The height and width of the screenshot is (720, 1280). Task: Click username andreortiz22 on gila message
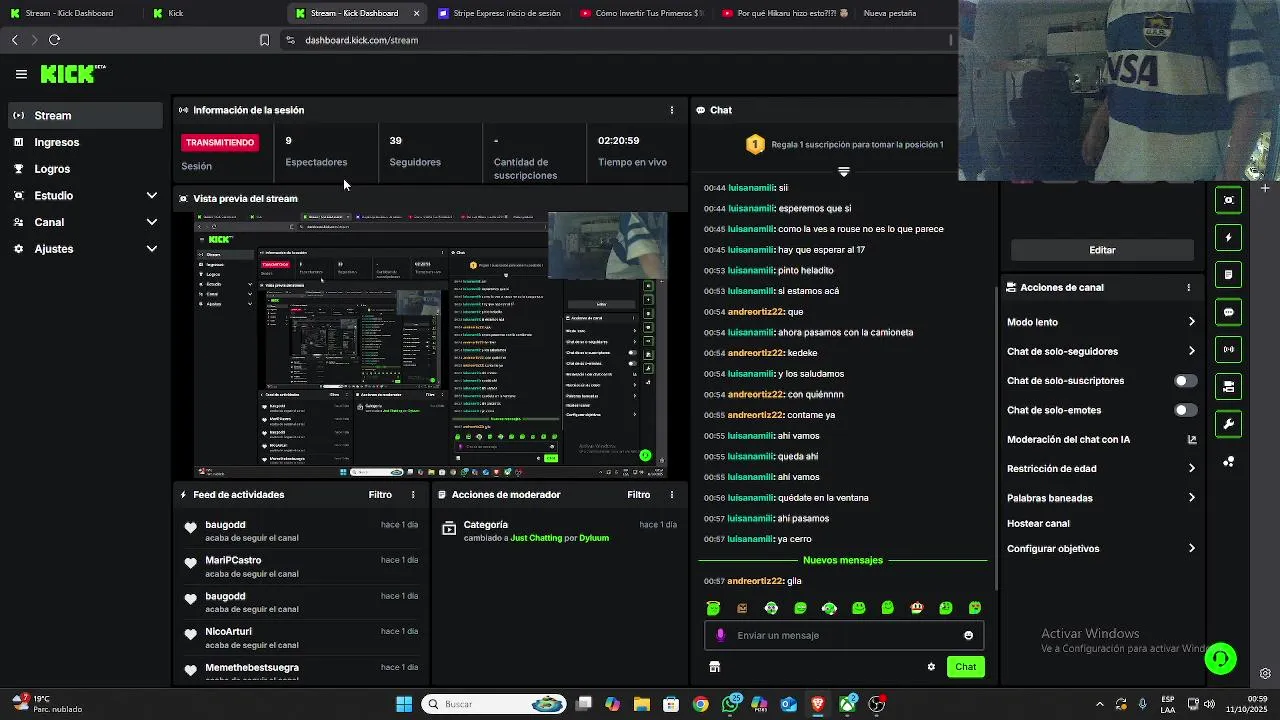(756, 581)
